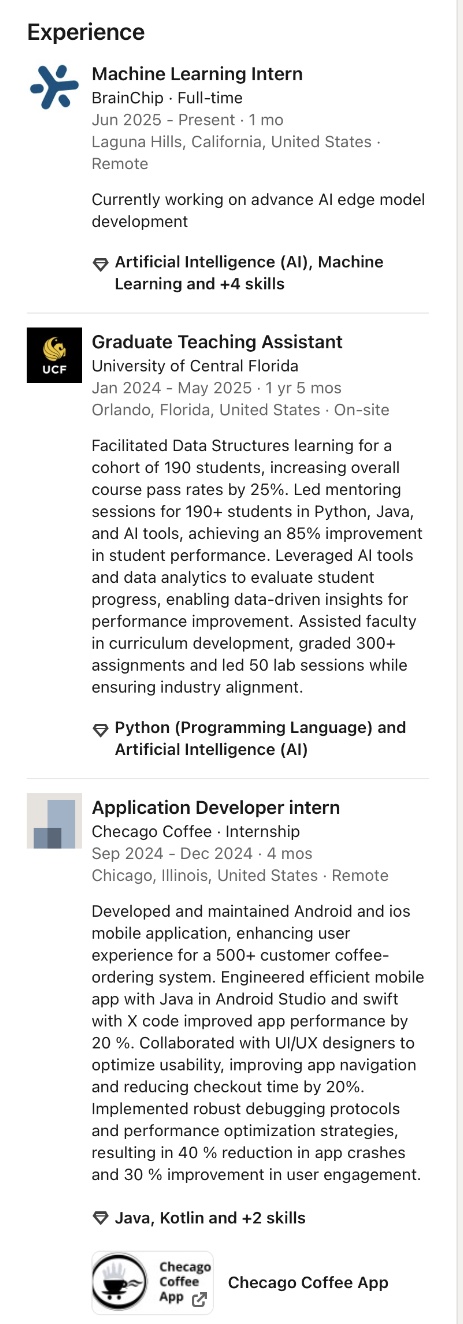Open the Graduate Teaching Assistant title

click(x=217, y=342)
